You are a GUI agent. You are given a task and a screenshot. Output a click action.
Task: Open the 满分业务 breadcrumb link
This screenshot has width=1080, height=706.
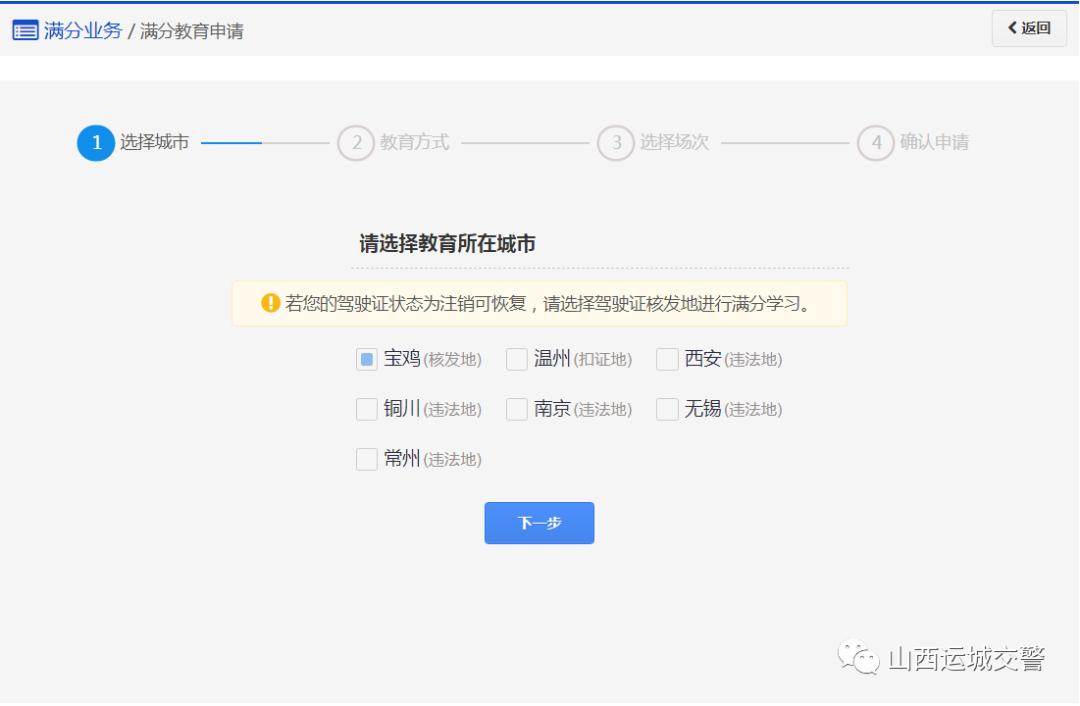click(82, 30)
